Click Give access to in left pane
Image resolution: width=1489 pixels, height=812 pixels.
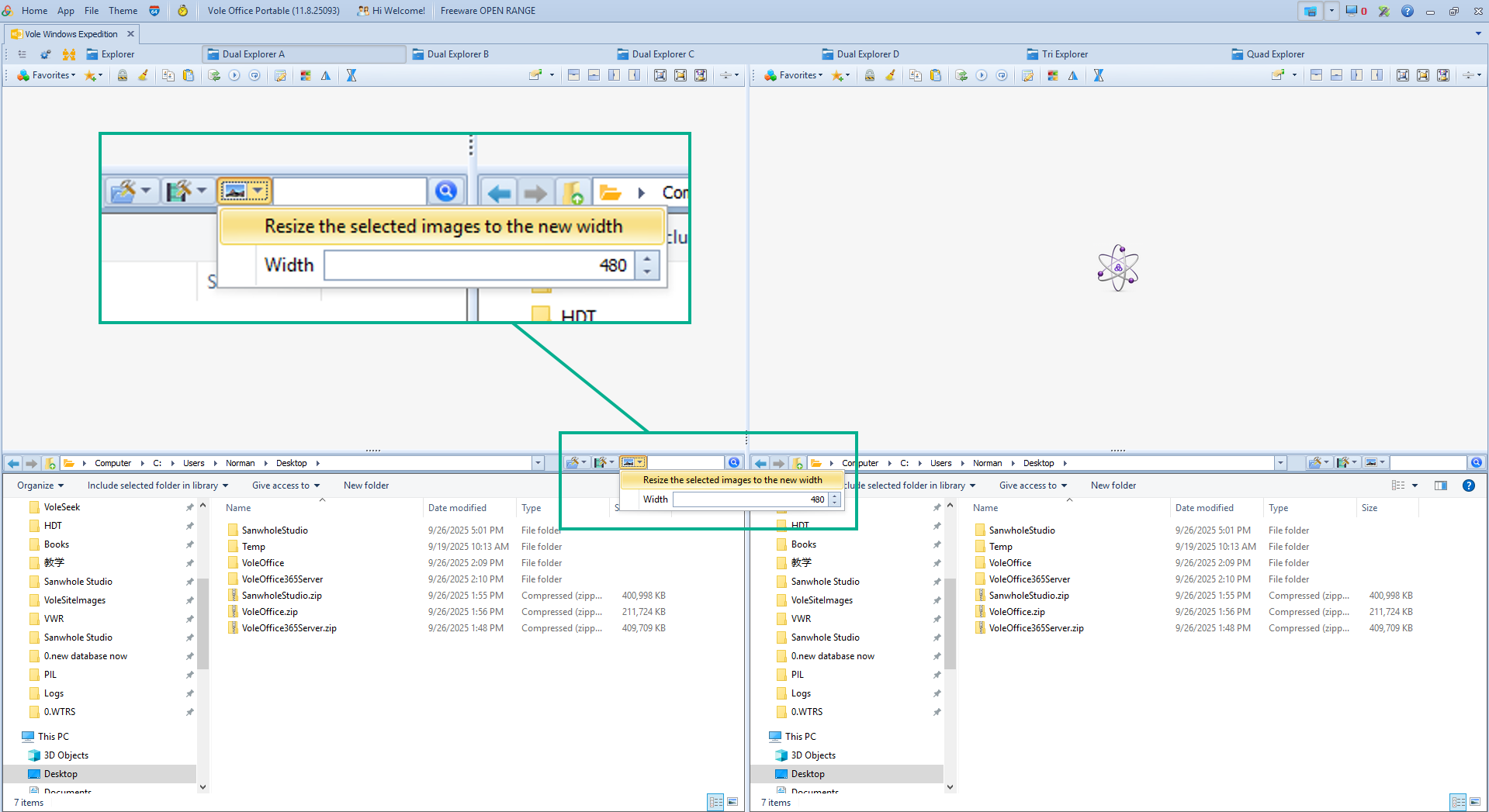[x=286, y=485]
